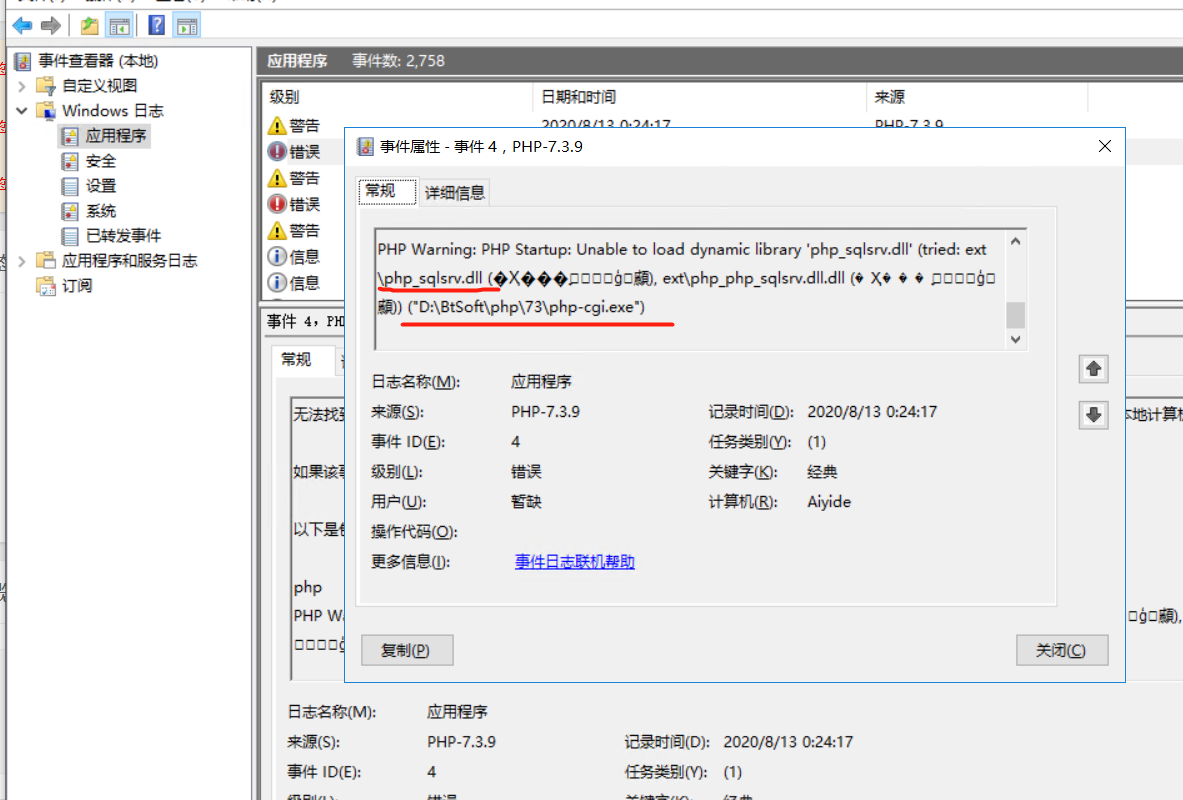Click the 关键字 value 经典
The image size is (1183, 800).
(x=822, y=472)
